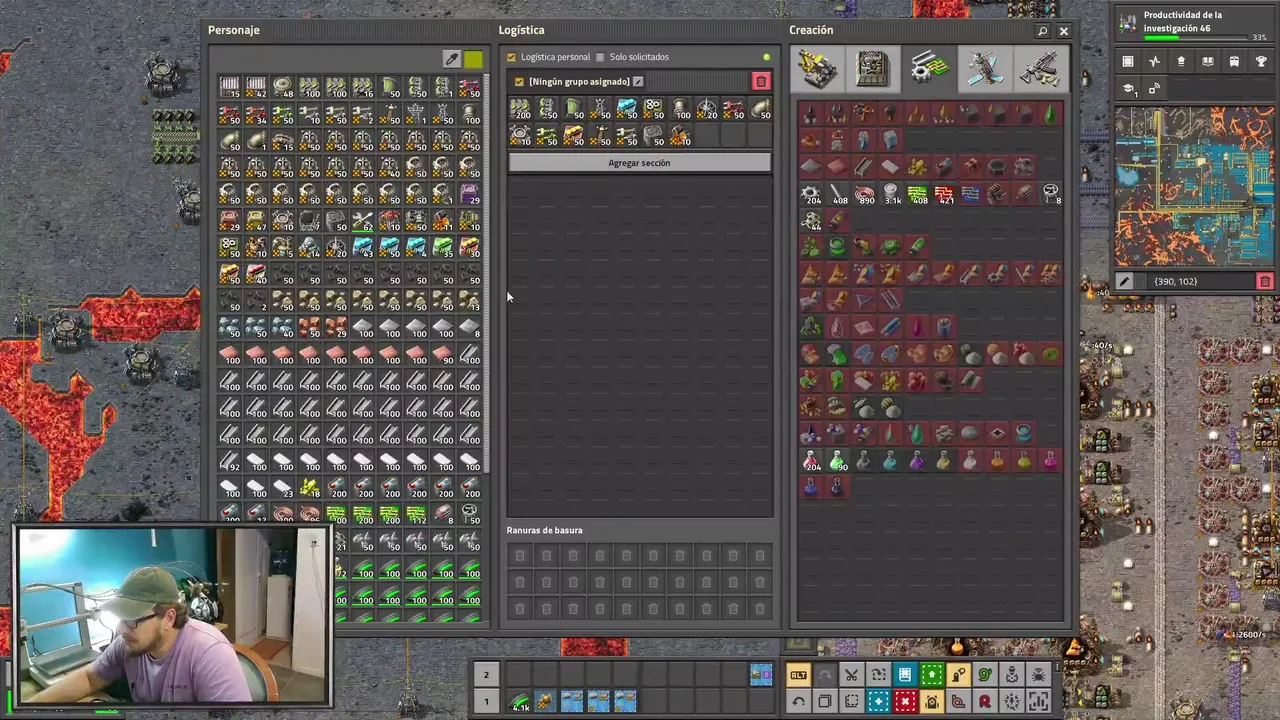
Task: Select the Intermediate products crafting tab
Action: [x=929, y=69]
